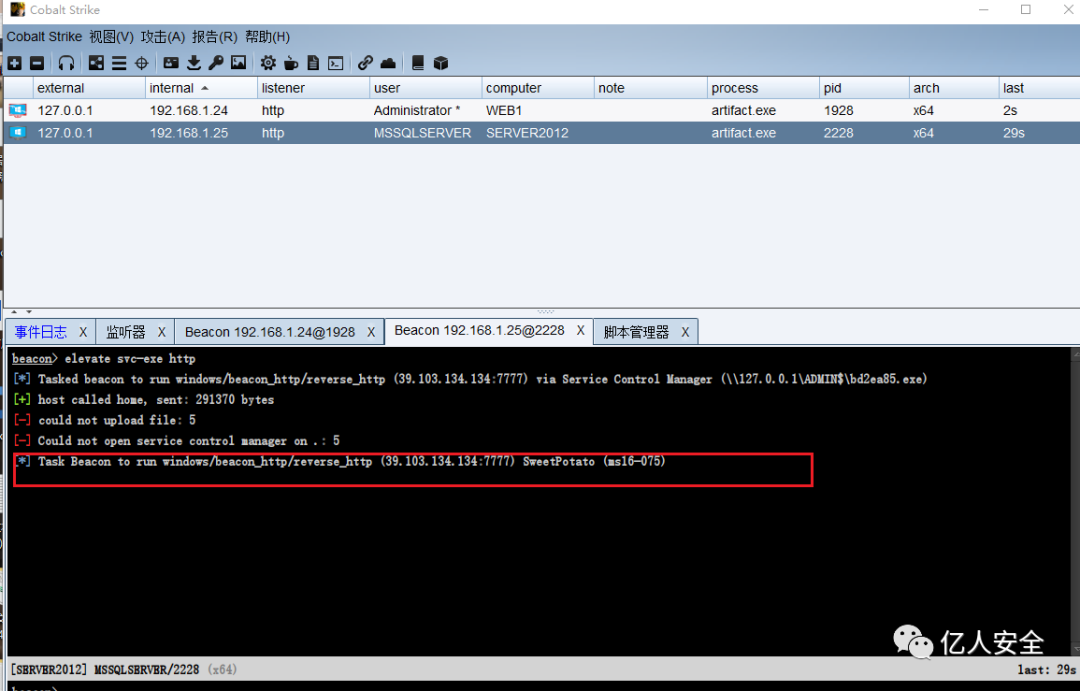The width and height of the screenshot is (1080, 691).
Task: Switch to session table view icon
Action: point(119,63)
